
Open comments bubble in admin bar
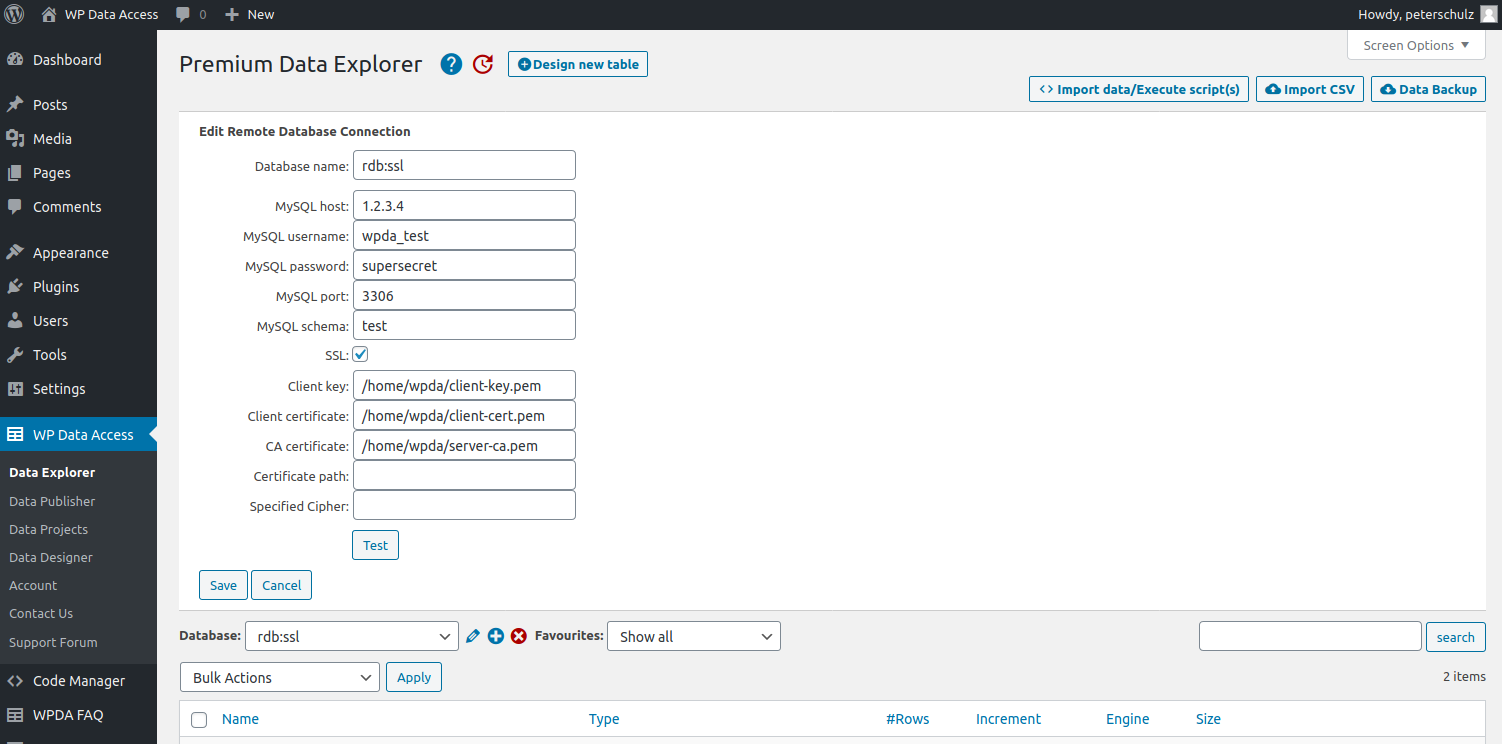[x=183, y=15]
